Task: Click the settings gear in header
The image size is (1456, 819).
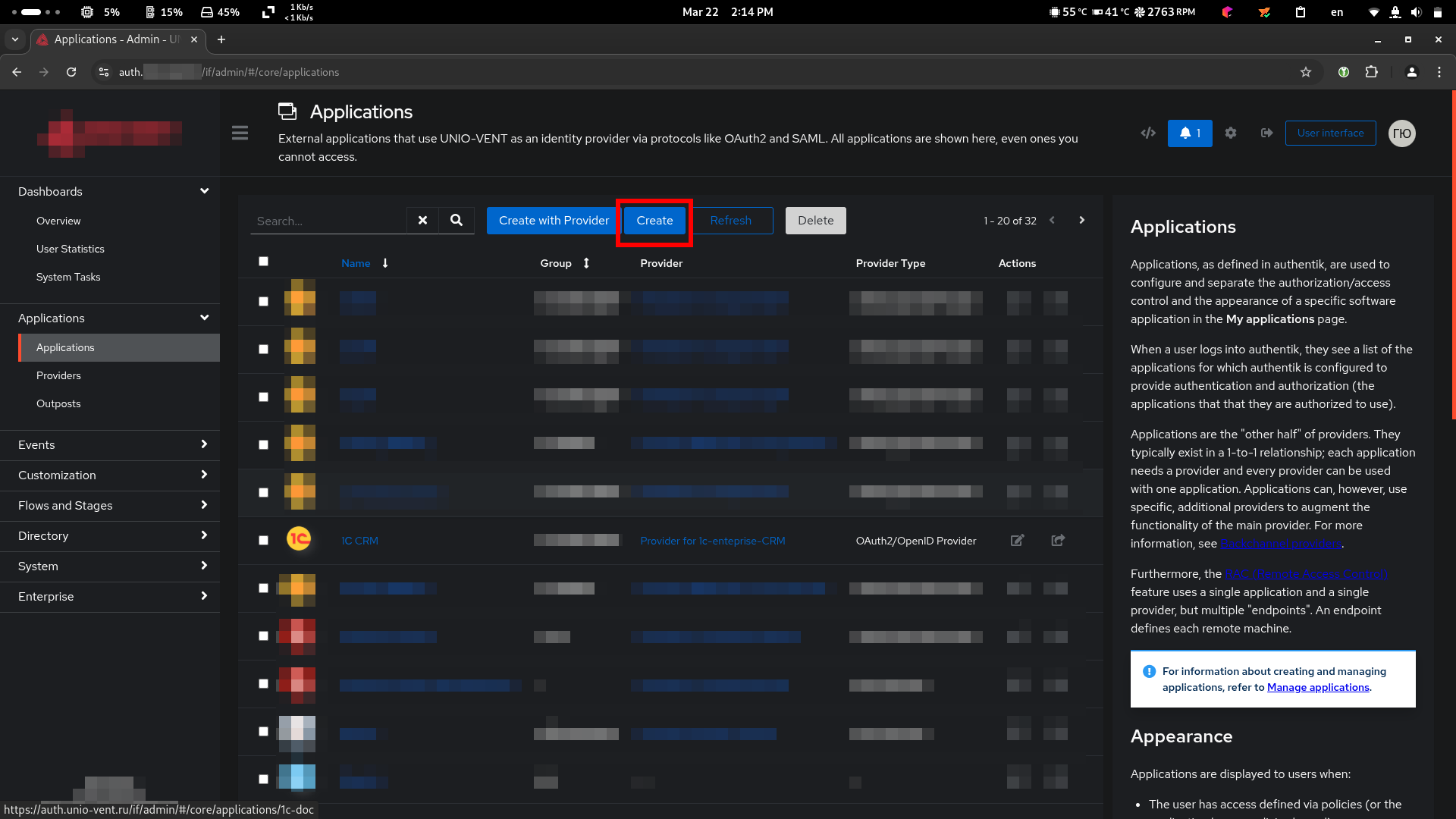Action: coord(1230,133)
